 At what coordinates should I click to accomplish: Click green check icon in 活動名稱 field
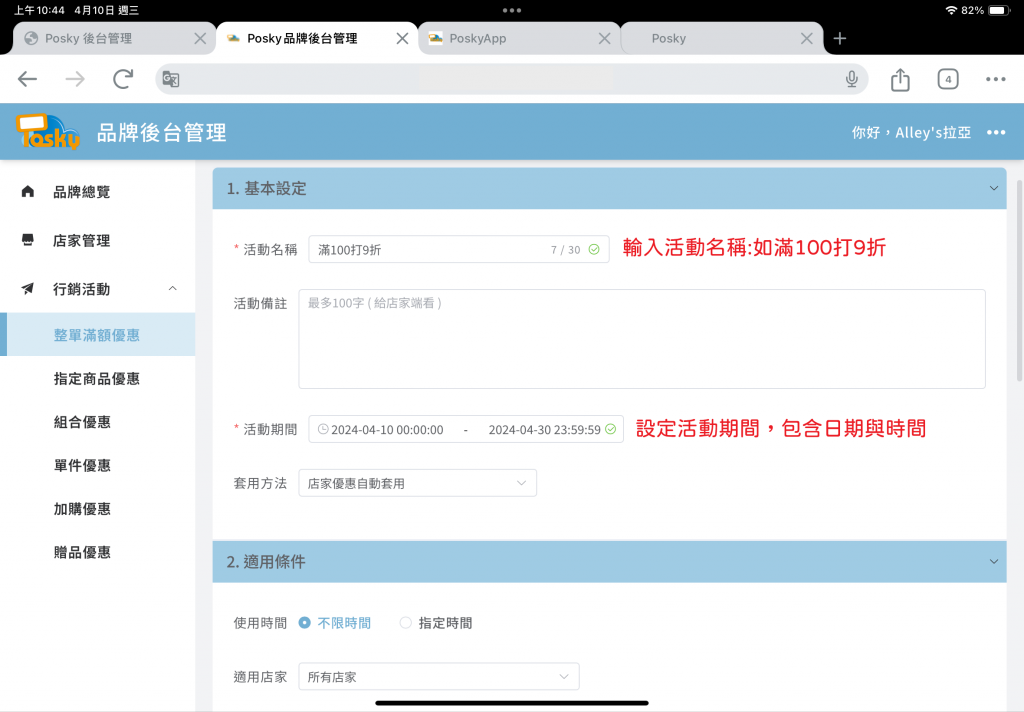click(x=594, y=250)
